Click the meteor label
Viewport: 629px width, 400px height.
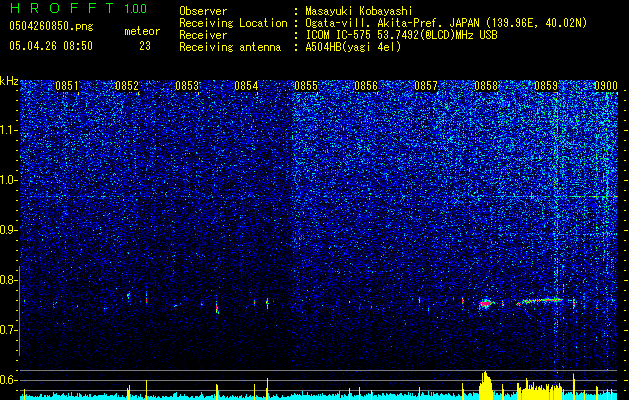tap(142, 31)
